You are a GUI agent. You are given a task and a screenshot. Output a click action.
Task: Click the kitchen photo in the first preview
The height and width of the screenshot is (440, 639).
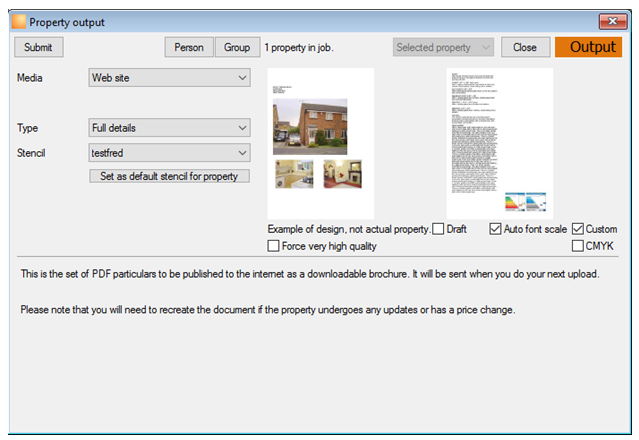click(x=294, y=174)
